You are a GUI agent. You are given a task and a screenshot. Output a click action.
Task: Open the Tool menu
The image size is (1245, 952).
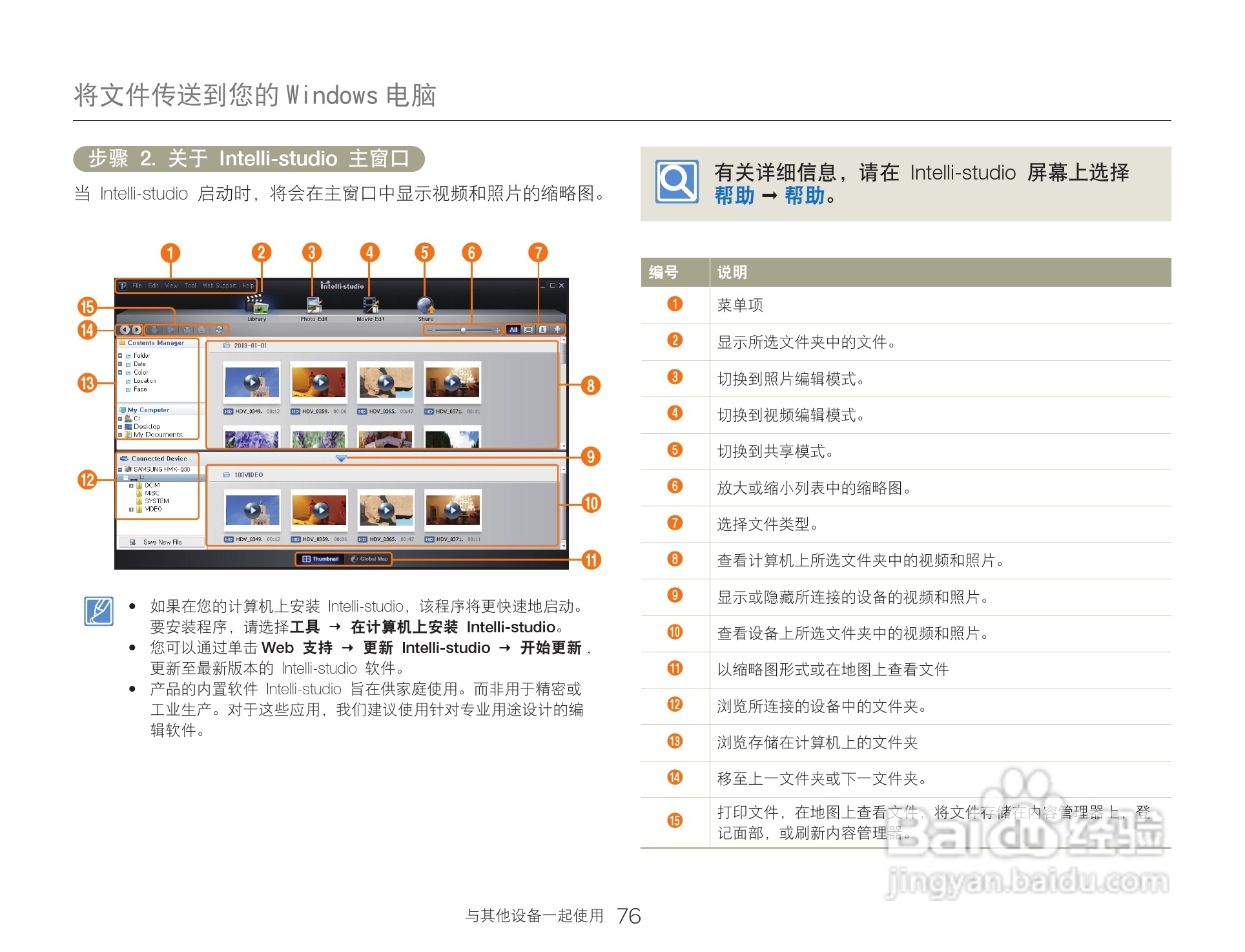click(190, 285)
